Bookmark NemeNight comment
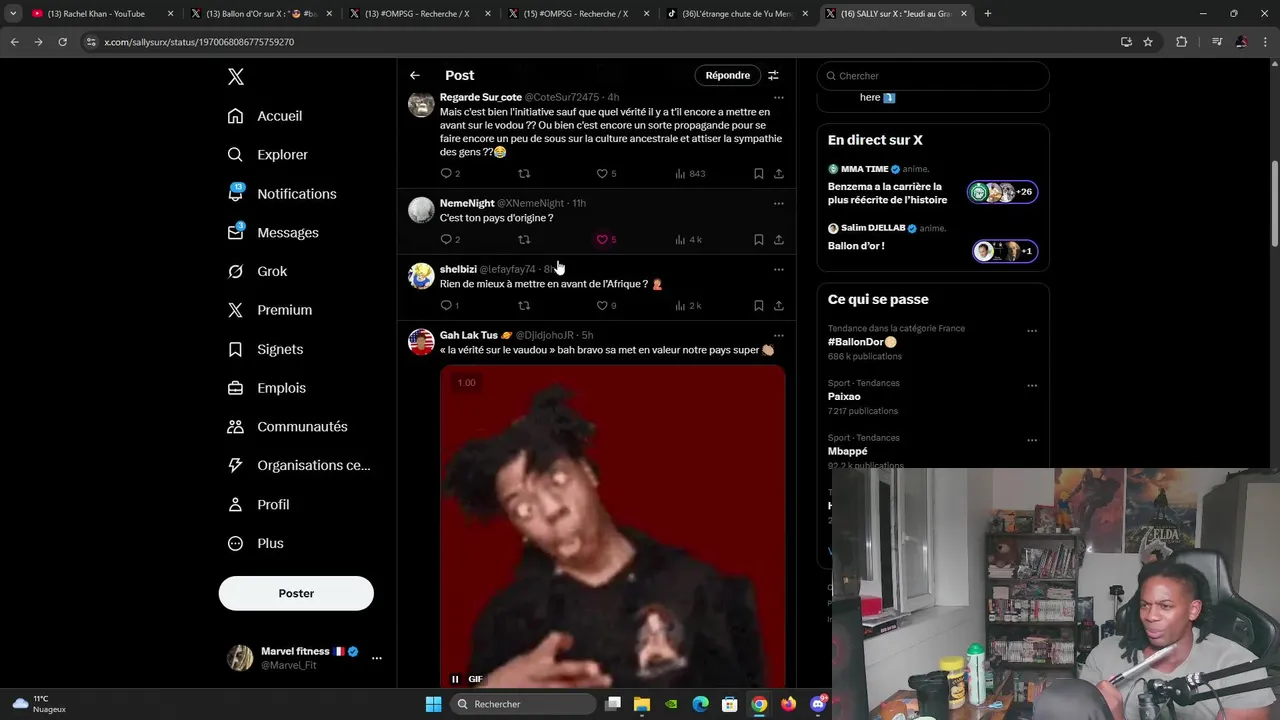This screenshot has height=720, width=1280. [x=759, y=240]
